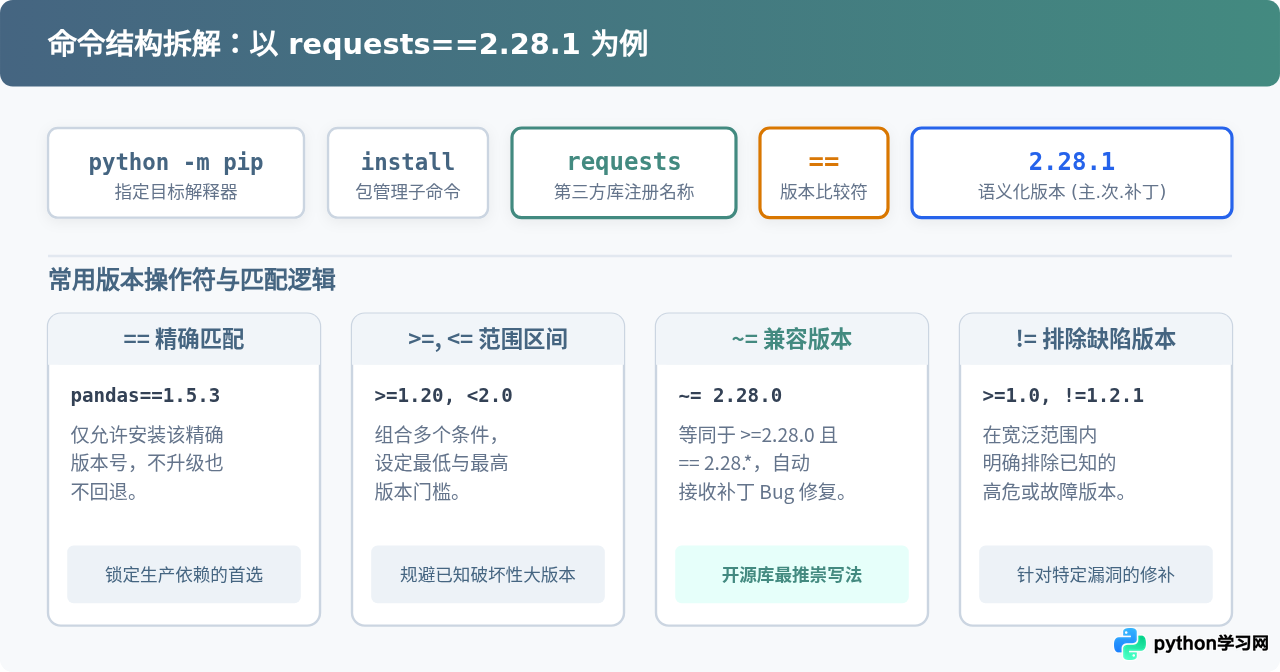The height and width of the screenshot is (672, 1280).
Task: Select the '~= 兼容版本' card header
Action: point(792,339)
